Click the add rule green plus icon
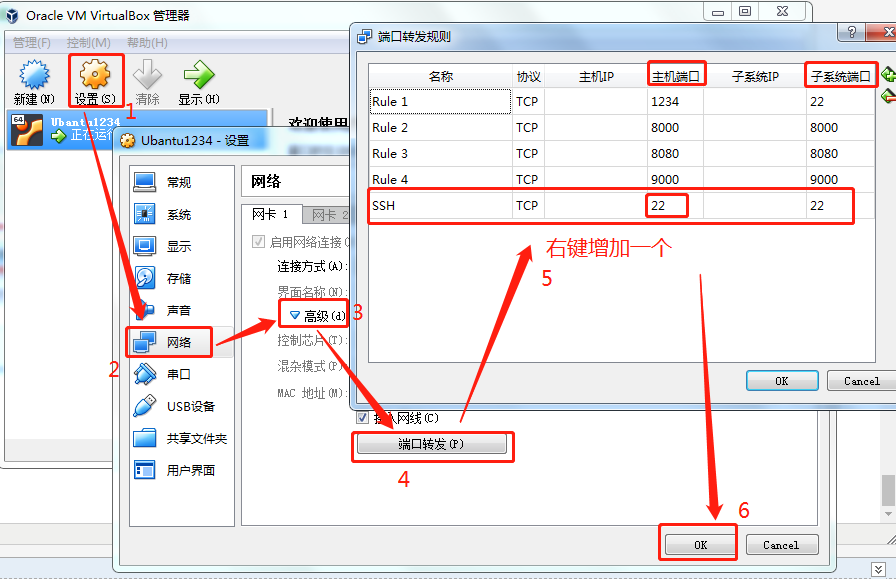The width and height of the screenshot is (896, 579). point(888,74)
